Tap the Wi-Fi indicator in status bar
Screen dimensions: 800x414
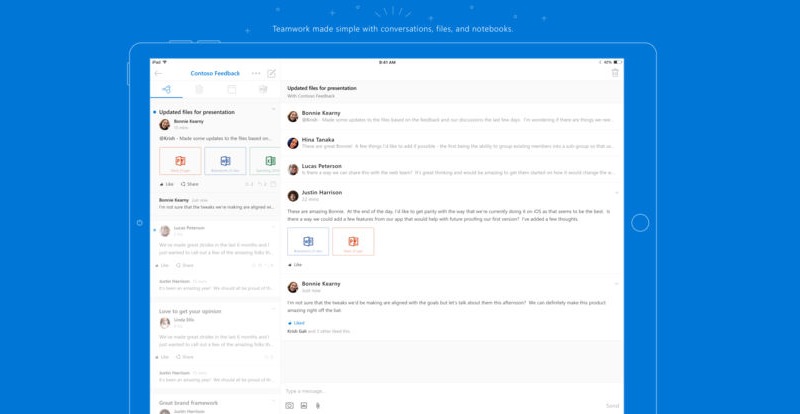[165, 62]
